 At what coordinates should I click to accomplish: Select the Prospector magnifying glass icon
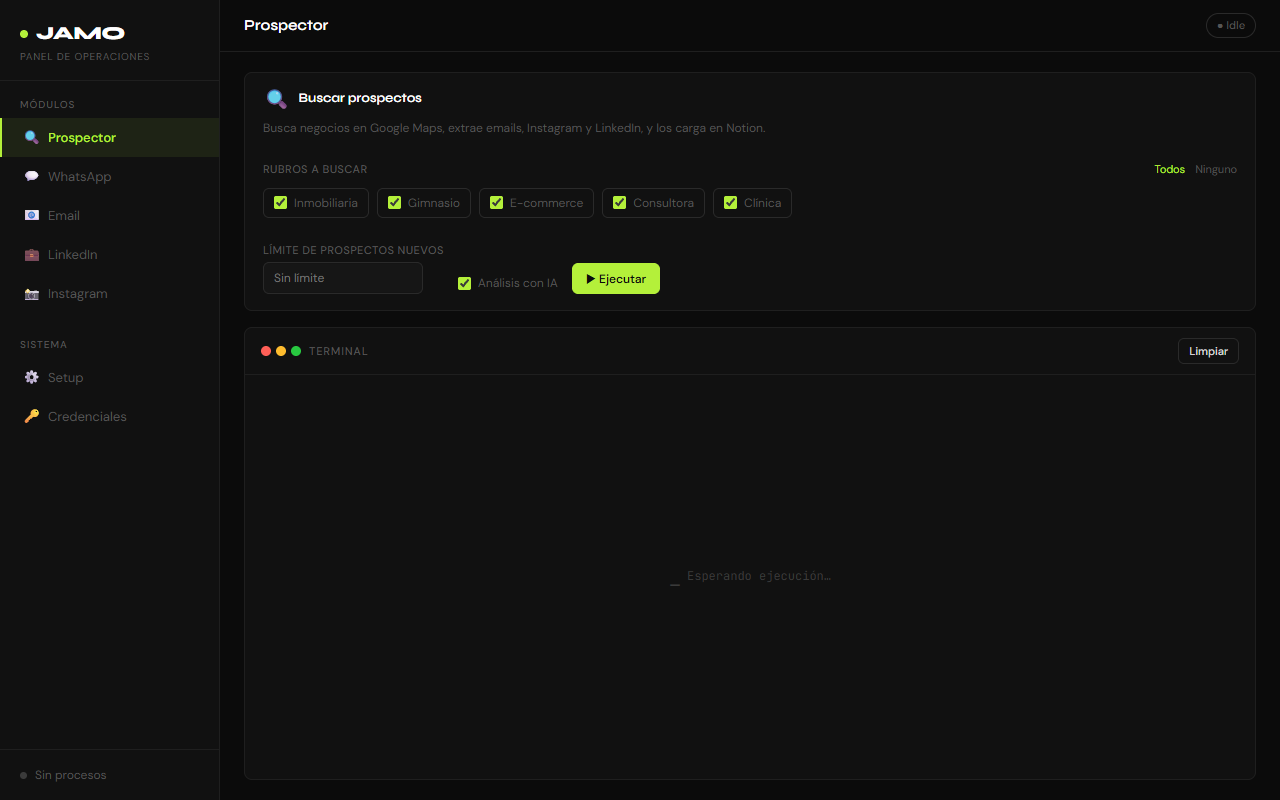click(30, 137)
